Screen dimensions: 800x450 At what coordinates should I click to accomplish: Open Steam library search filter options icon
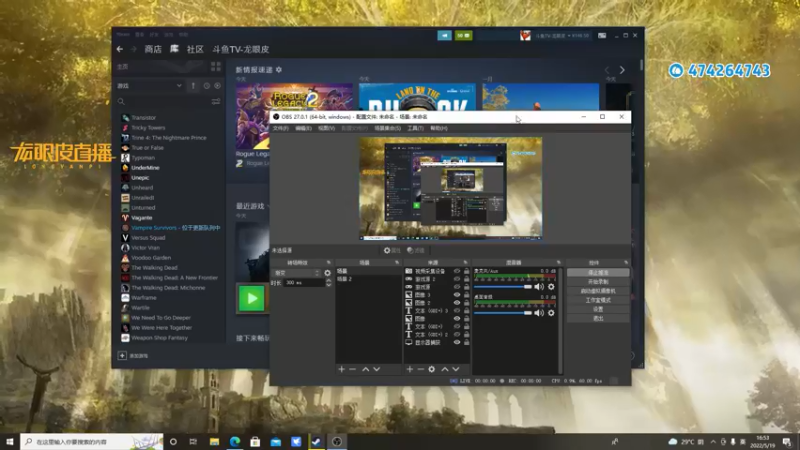(x=216, y=102)
